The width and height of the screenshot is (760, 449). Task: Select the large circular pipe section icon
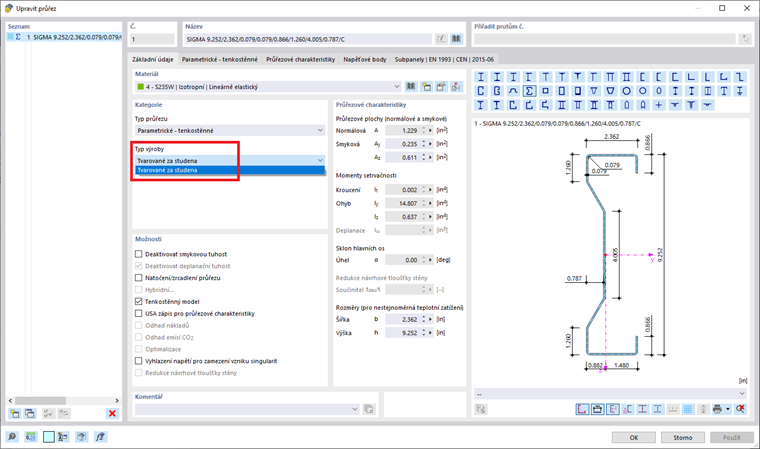[626, 91]
